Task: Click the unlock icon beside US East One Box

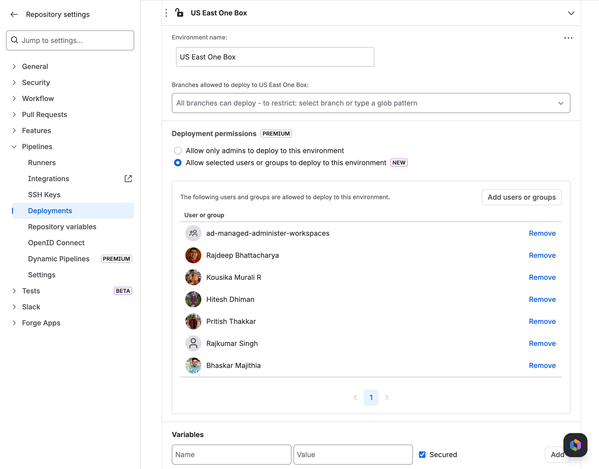Action: [x=179, y=13]
